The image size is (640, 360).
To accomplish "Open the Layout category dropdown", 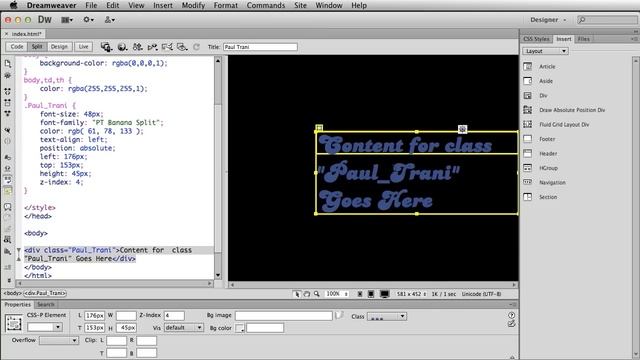I will tap(545, 51).
